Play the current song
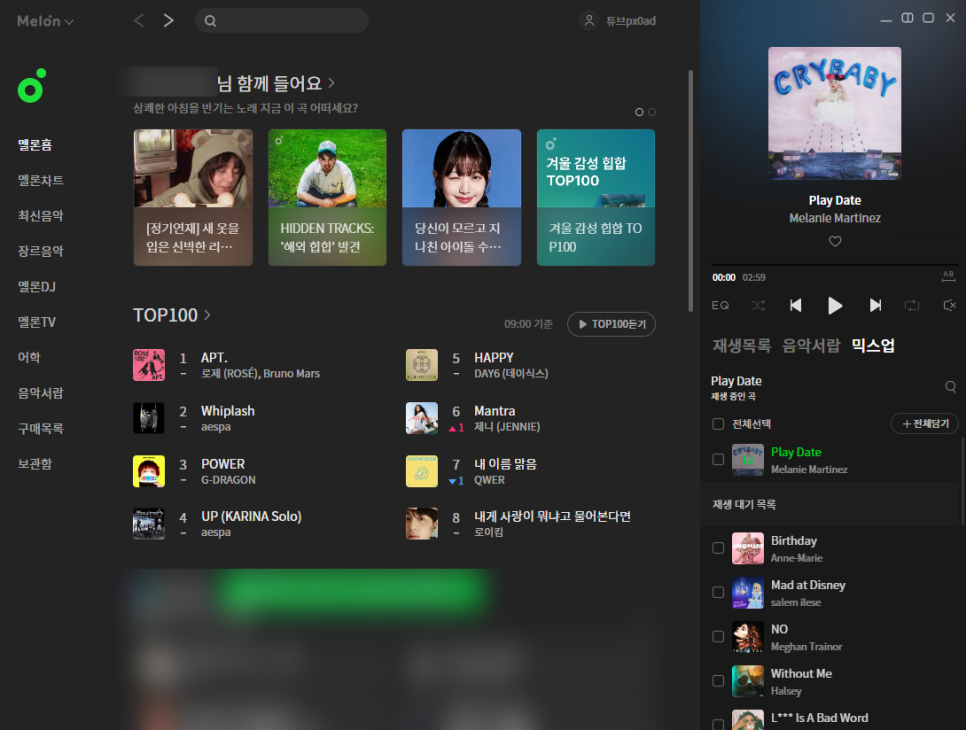Viewport: 966px width, 730px height. [835, 306]
